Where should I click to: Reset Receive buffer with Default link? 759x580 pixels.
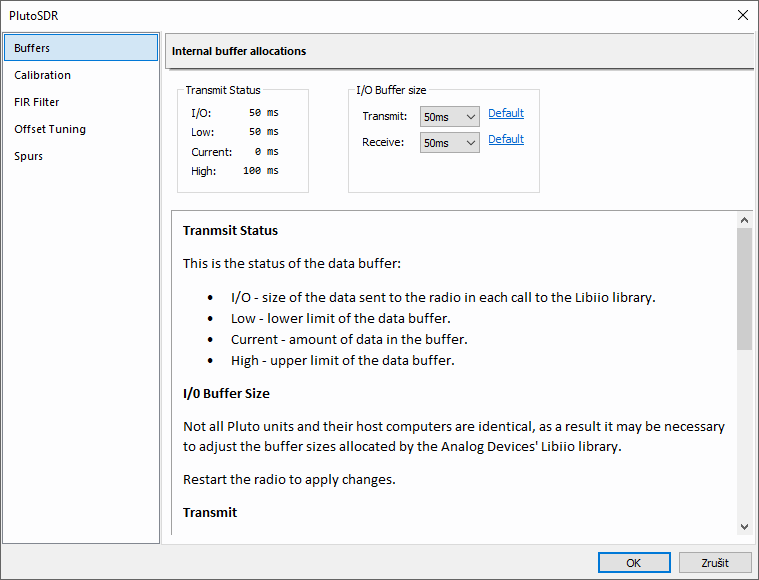tap(506, 140)
